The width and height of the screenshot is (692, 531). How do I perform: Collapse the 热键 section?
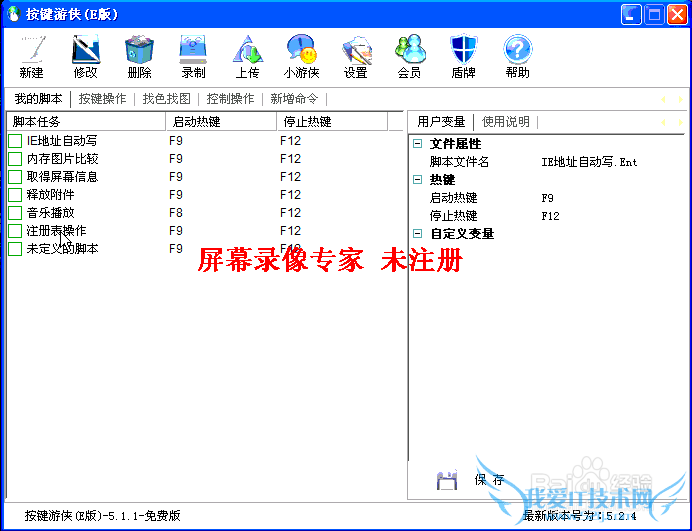coord(417,180)
